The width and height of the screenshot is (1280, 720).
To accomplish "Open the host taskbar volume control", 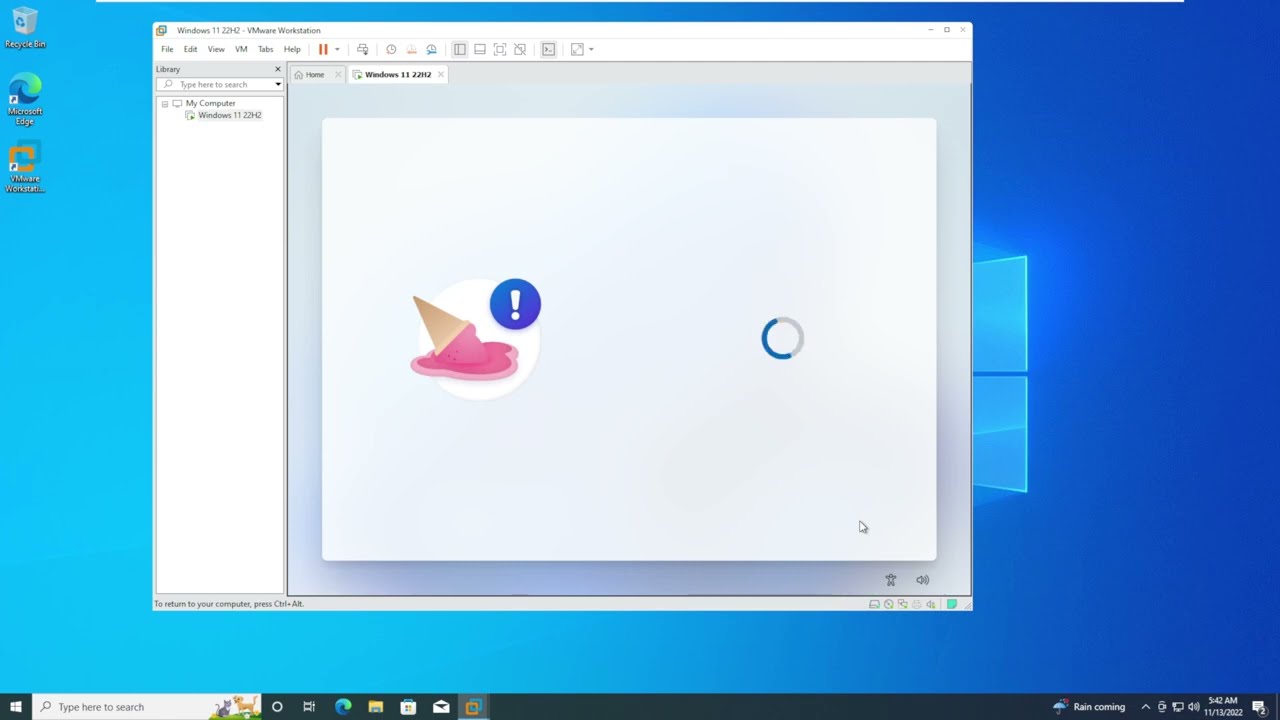I will 1194,707.
